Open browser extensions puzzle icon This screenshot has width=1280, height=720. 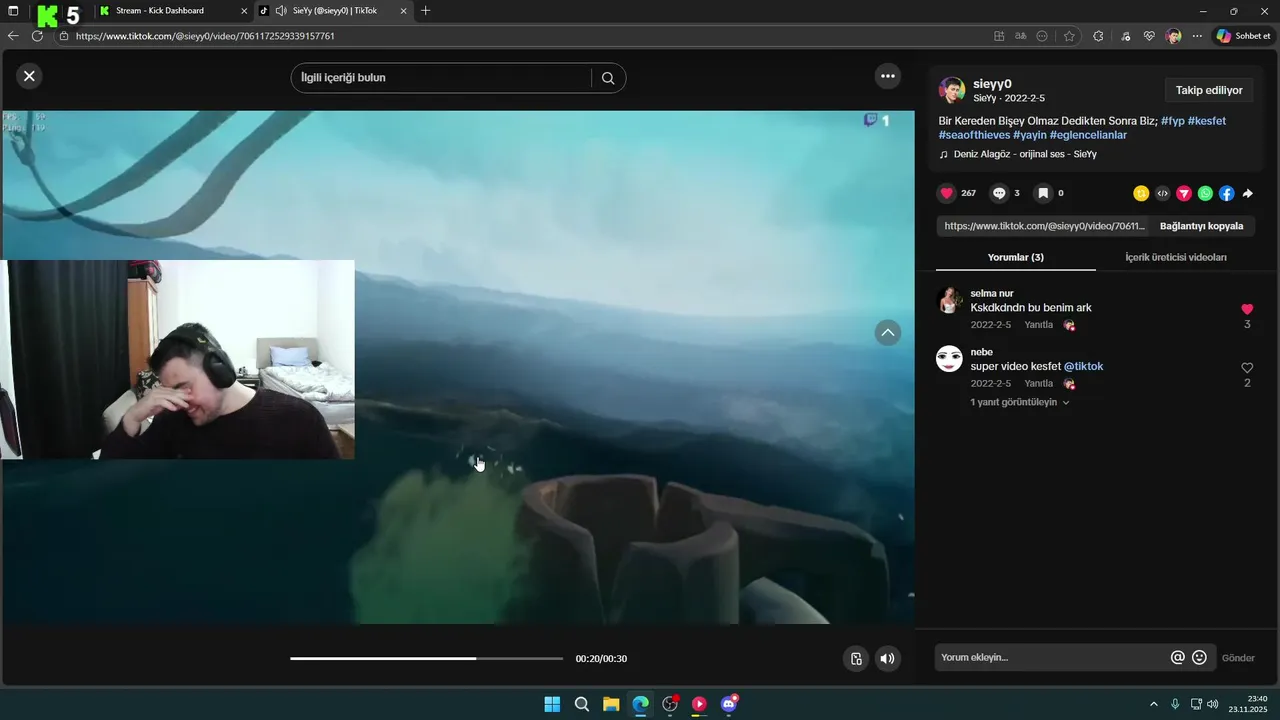coord(1098,36)
